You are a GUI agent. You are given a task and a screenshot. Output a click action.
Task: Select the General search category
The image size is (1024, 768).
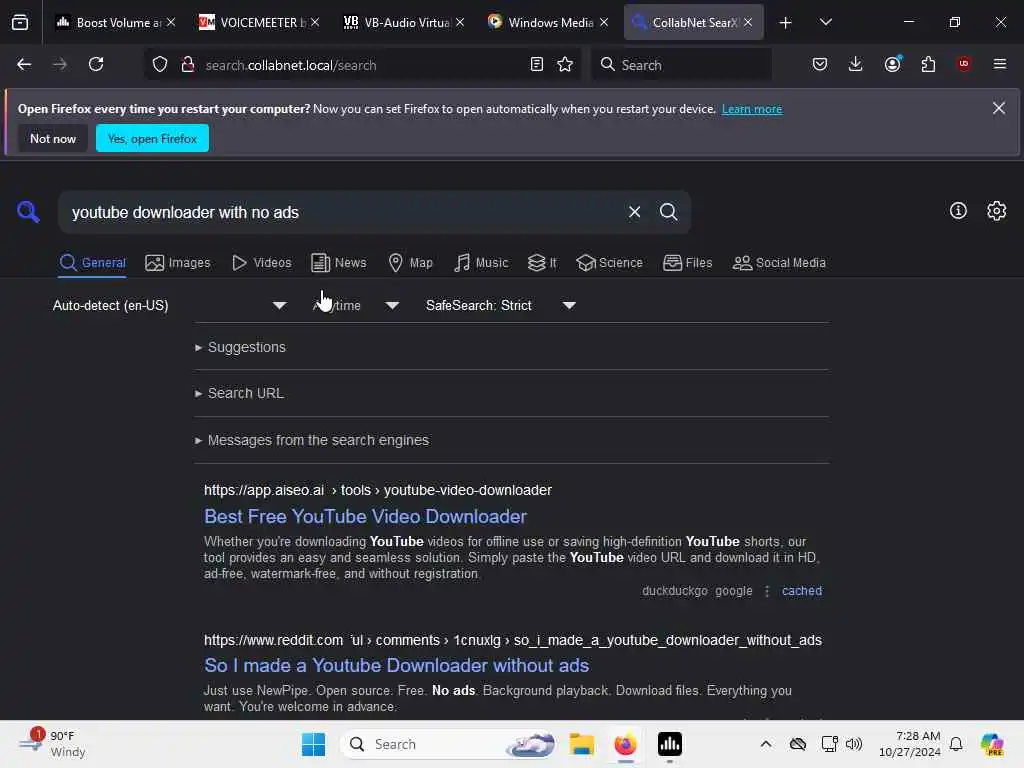click(x=92, y=263)
